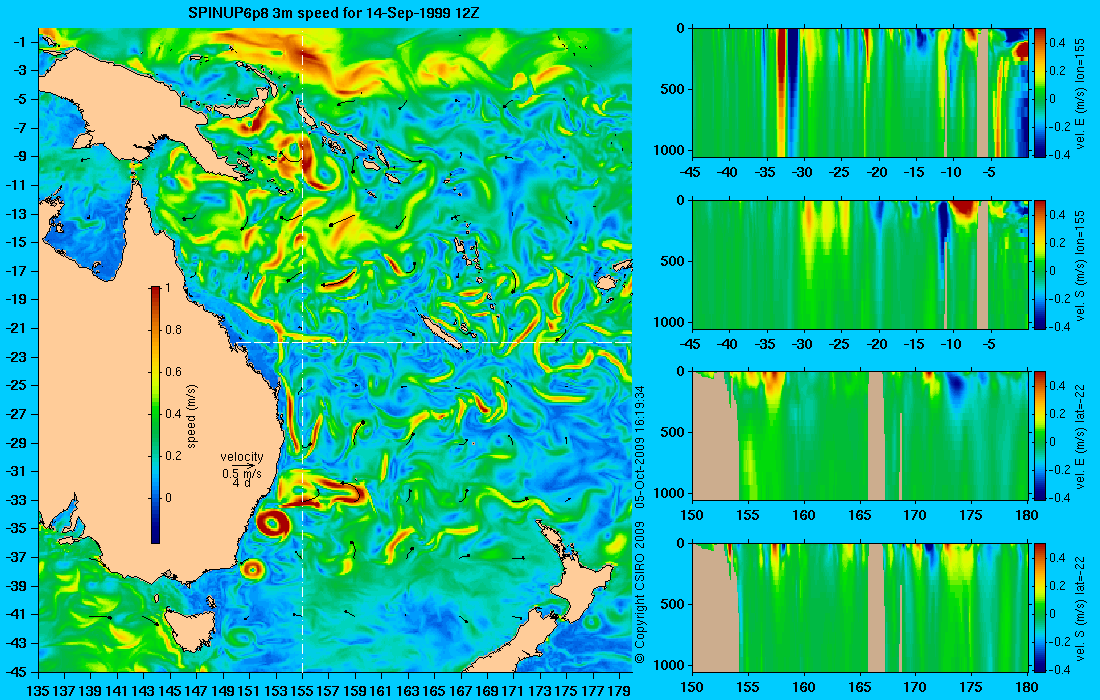Screen dimensions: 1100x700
Task: Click the "velocity" legend label
Action: 242,457
